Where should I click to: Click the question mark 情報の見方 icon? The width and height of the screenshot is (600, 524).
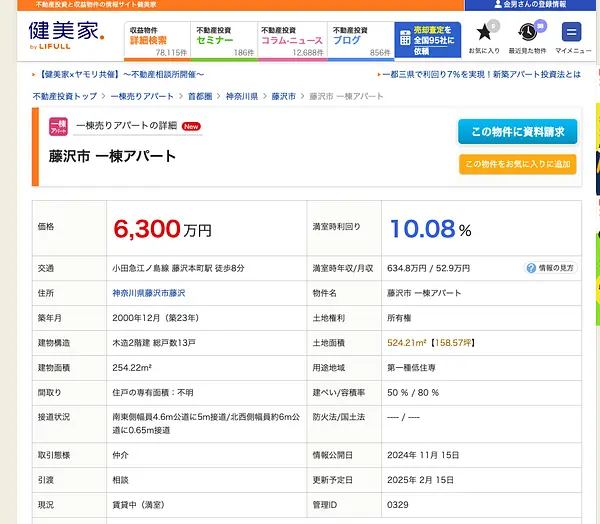[x=531, y=268]
